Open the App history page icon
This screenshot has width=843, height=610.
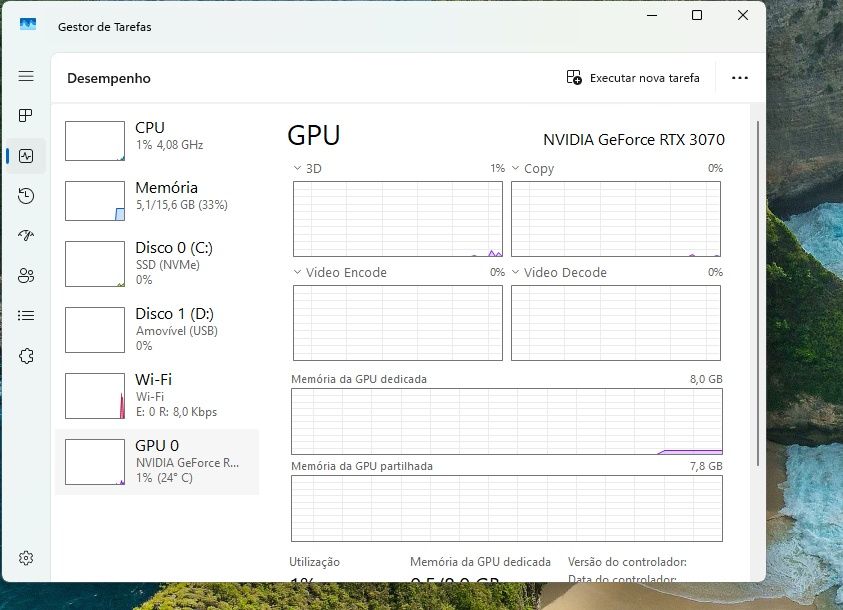tap(26, 196)
